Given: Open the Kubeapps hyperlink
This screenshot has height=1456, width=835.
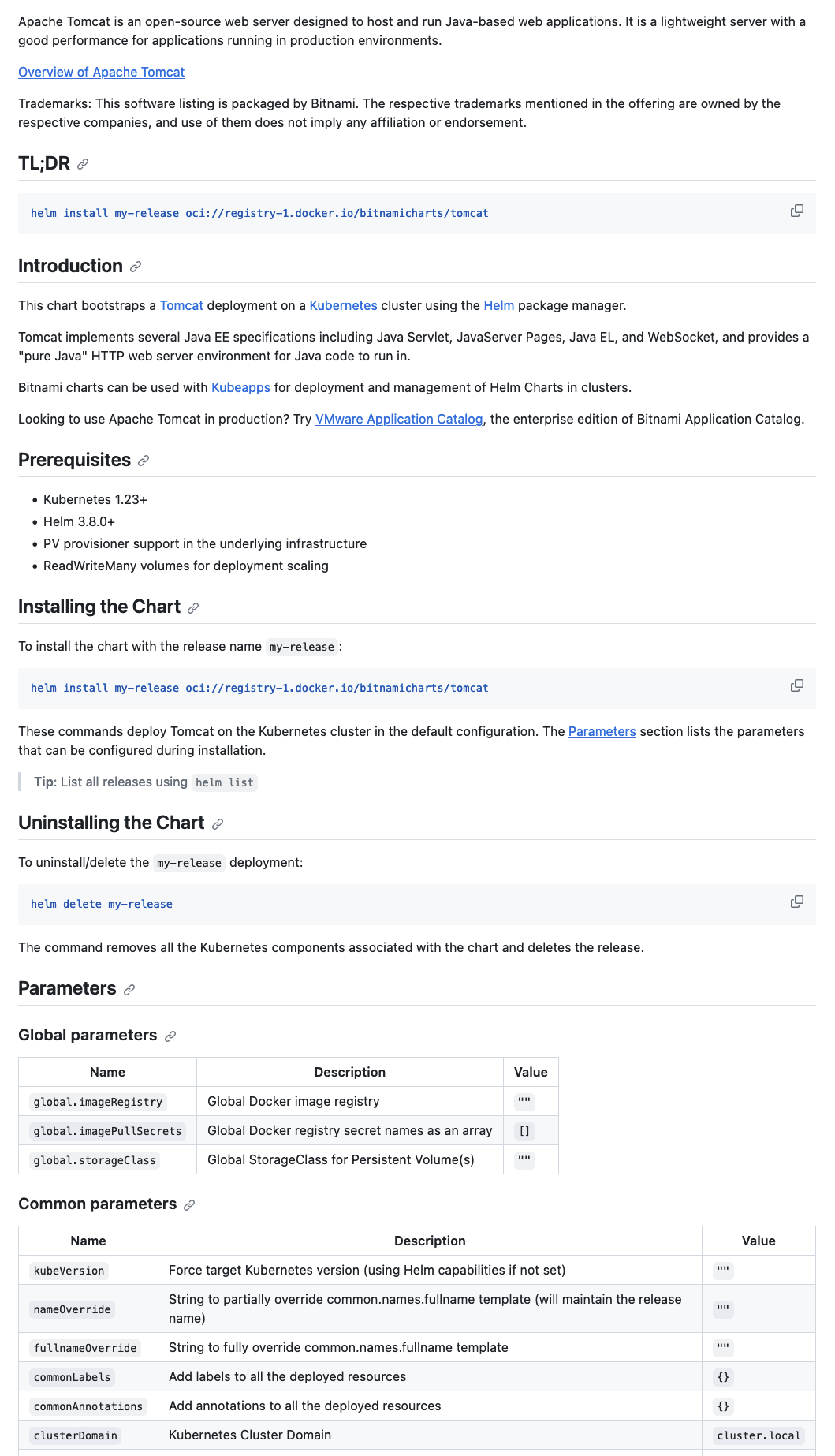Looking at the screenshot, I should (239, 387).
